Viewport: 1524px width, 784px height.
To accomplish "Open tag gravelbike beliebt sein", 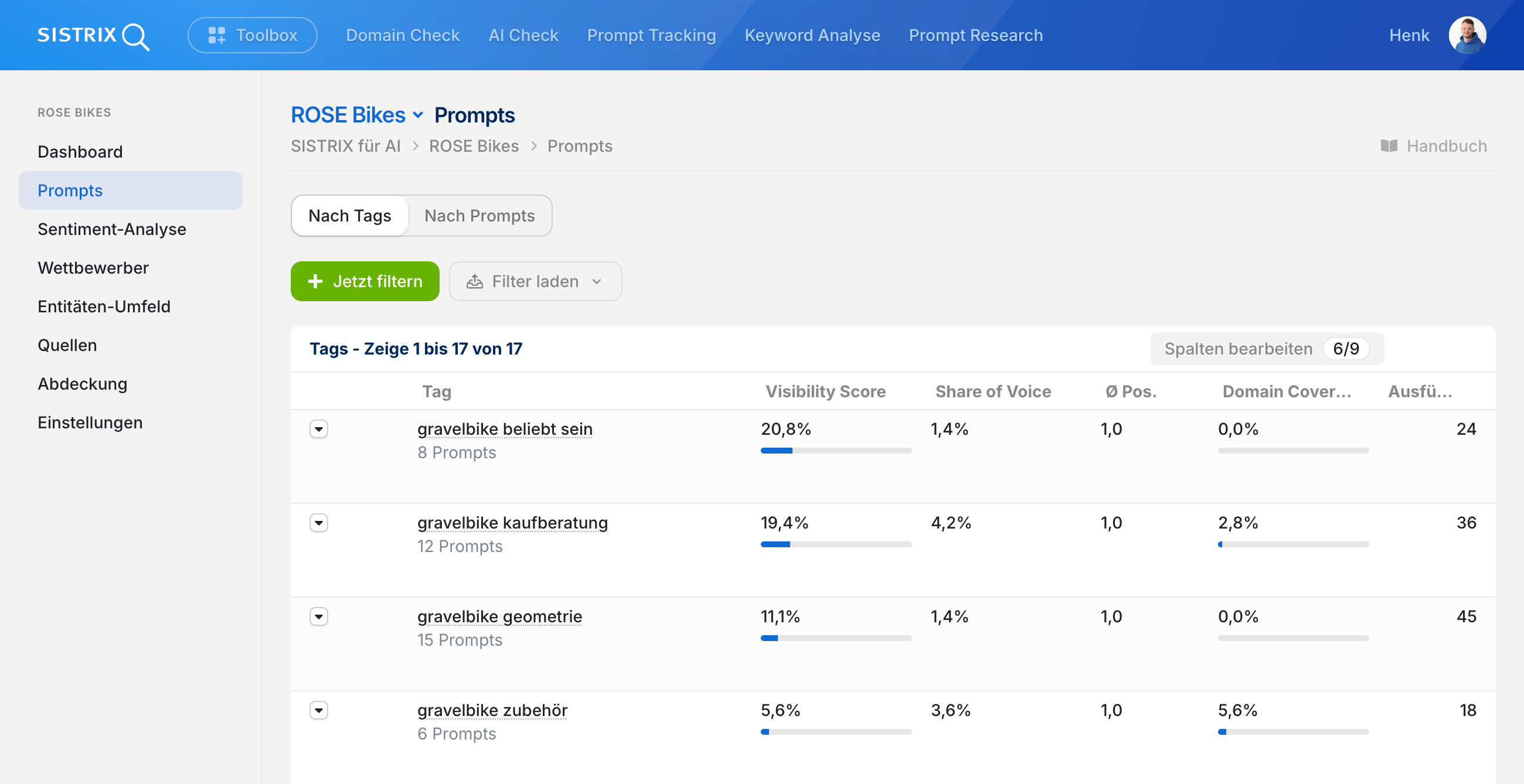I will coord(505,429).
